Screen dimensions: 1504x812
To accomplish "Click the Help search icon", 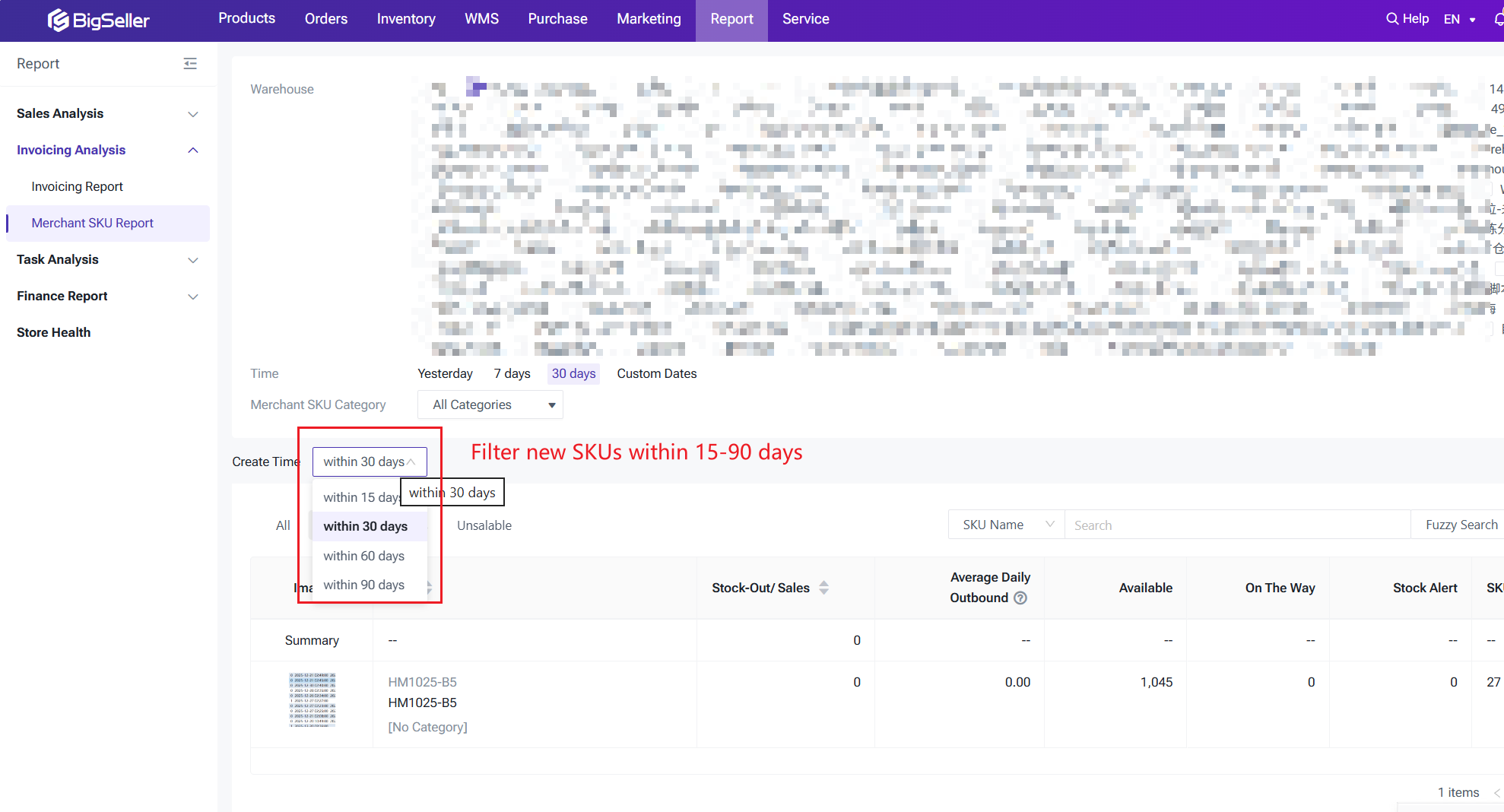I will pos(1391,19).
